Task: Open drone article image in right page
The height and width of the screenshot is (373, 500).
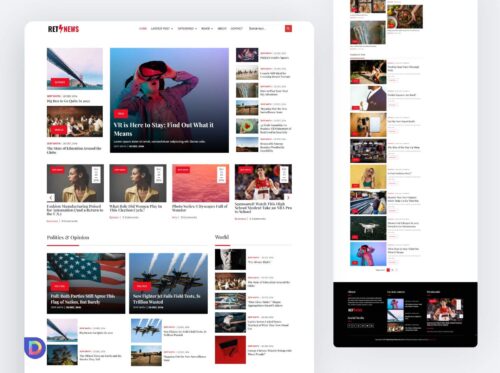Action: (x=368, y=228)
